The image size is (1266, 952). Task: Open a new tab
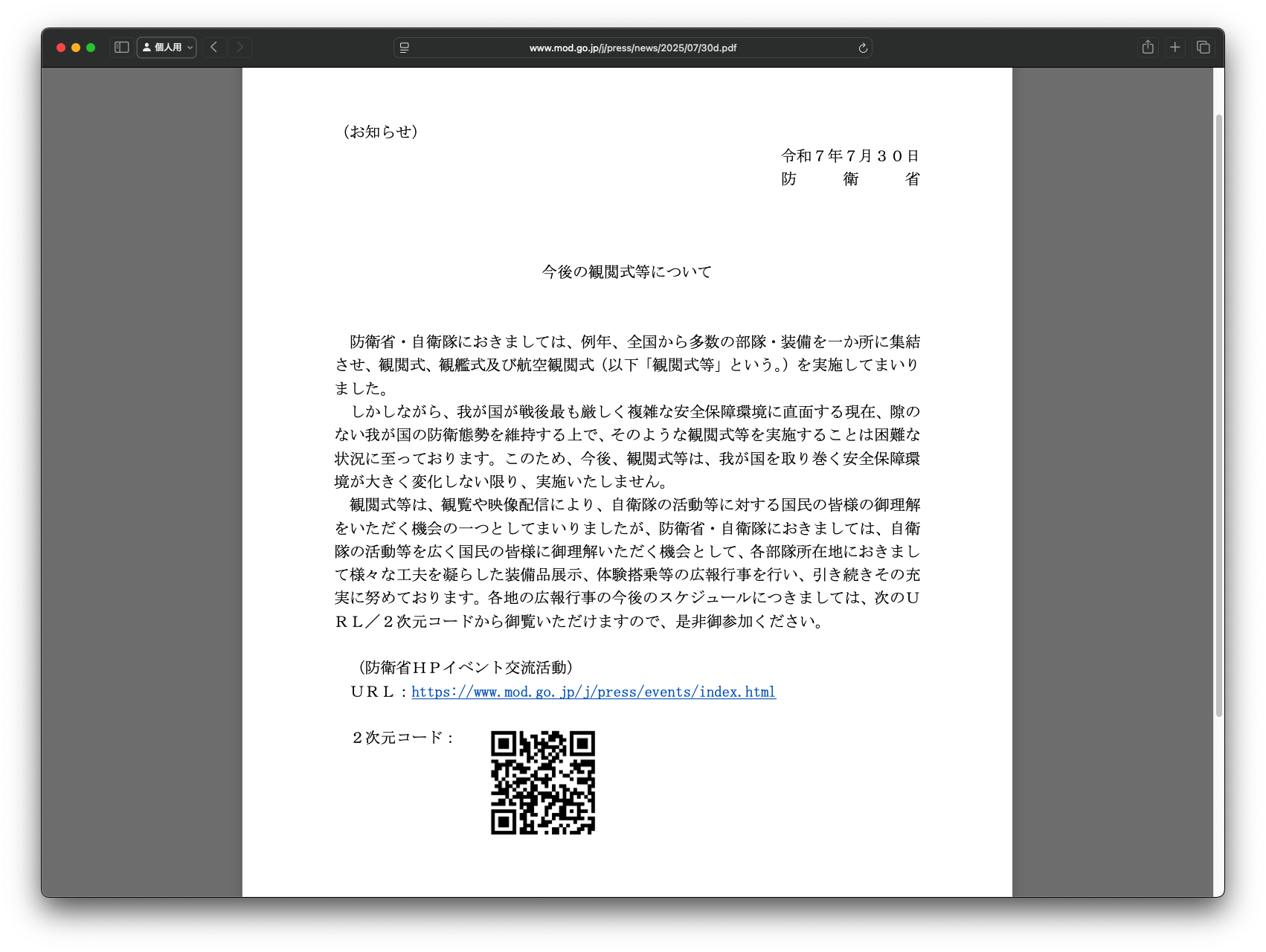[1175, 48]
